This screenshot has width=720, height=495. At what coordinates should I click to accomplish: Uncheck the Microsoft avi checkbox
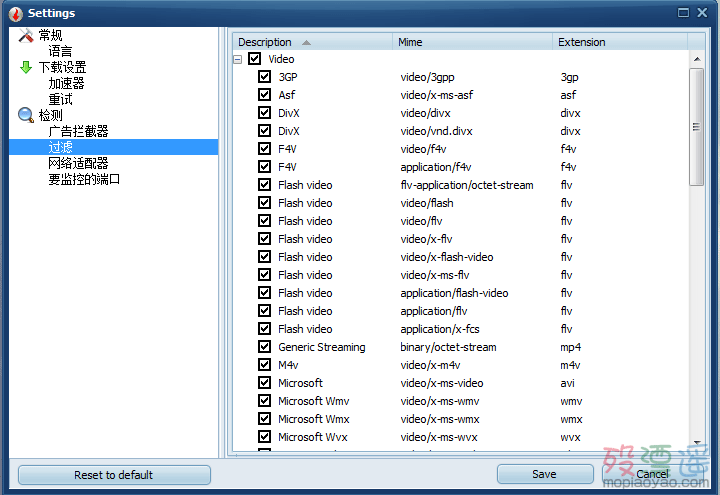[264, 382]
